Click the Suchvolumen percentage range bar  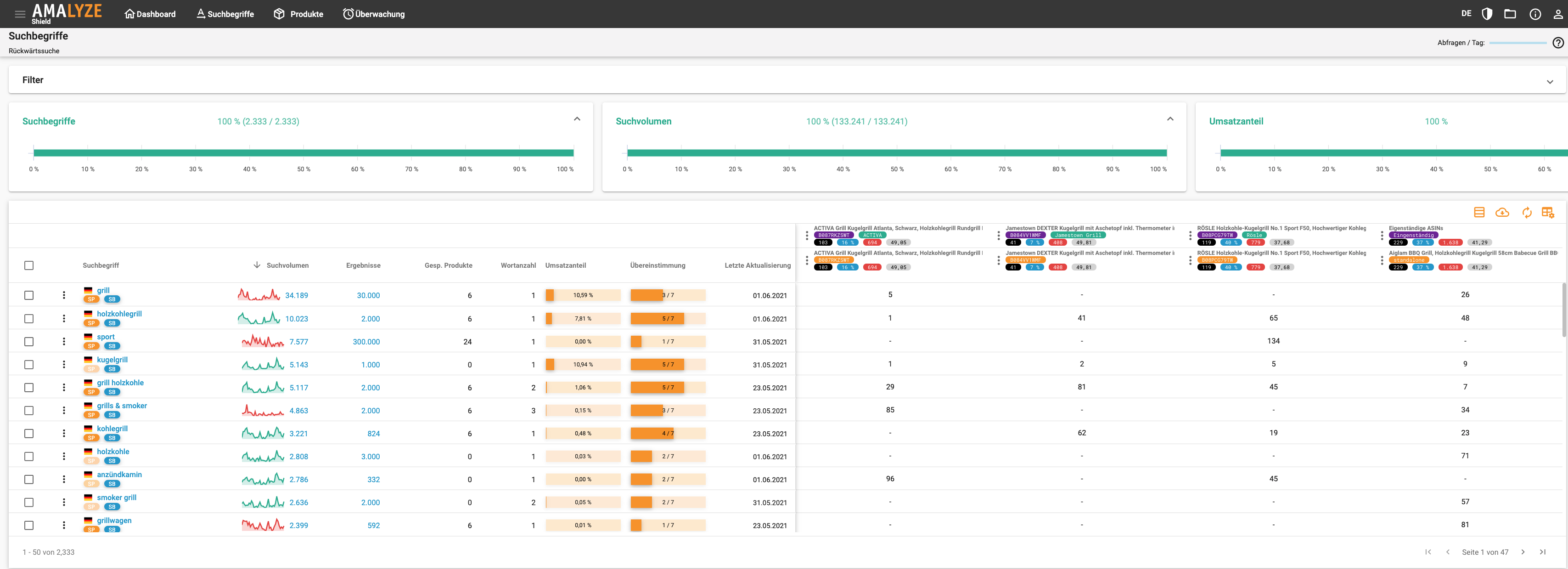[x=897, y=153]
